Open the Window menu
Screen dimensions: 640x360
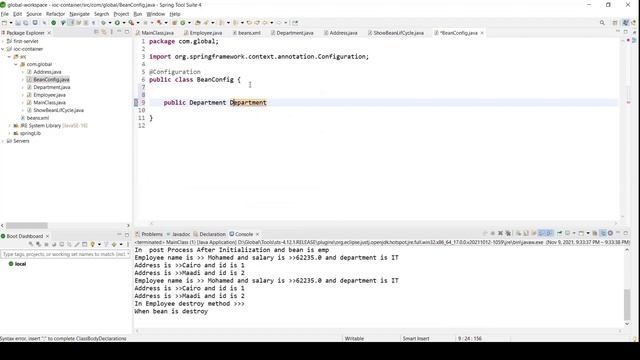156,14
